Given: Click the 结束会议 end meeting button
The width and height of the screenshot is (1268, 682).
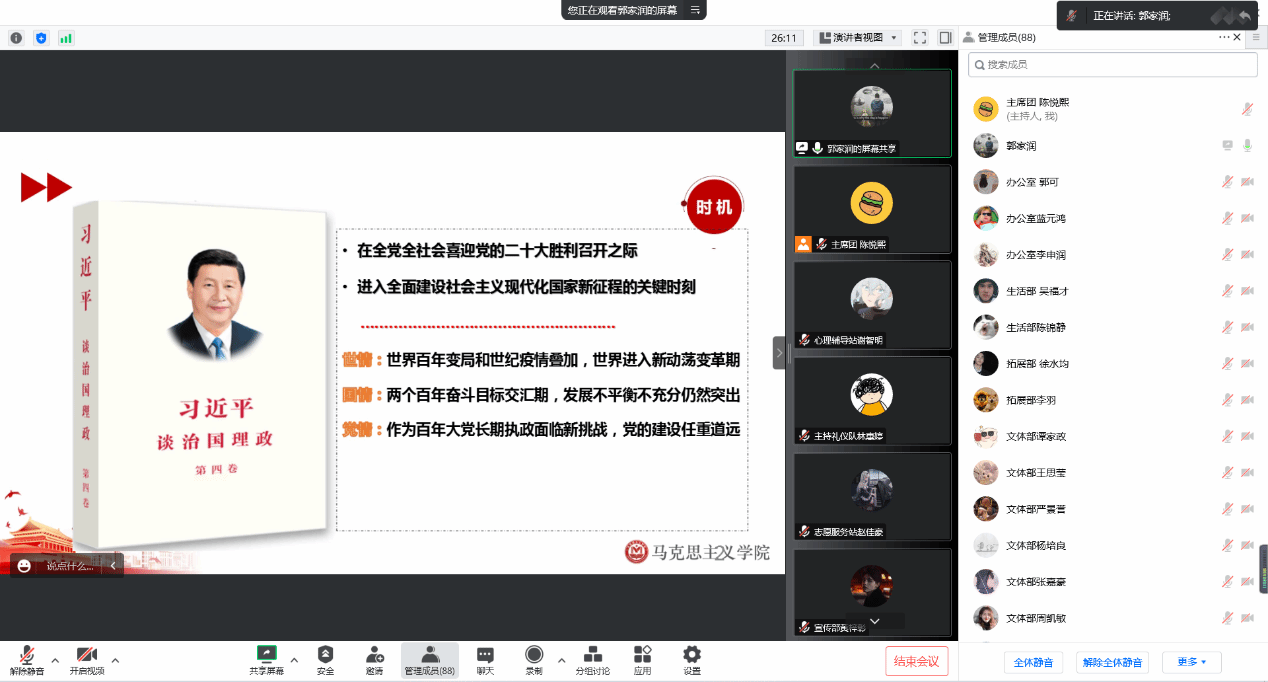Looking at the screenshot, I should pos(916,661).
